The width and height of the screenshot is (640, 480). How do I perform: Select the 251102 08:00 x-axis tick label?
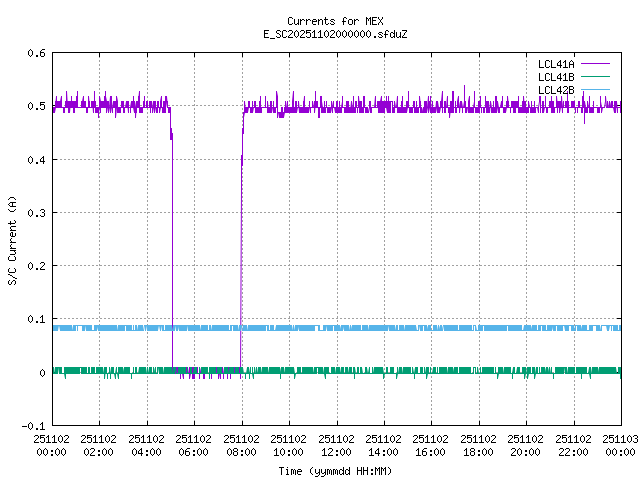[241, 445]
